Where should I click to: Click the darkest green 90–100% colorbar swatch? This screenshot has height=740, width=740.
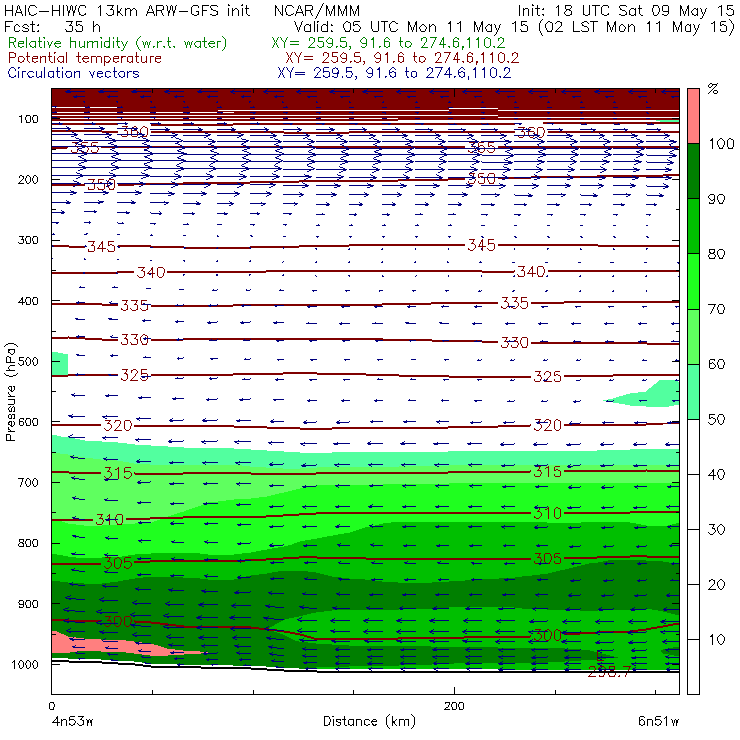pos(693,171)
